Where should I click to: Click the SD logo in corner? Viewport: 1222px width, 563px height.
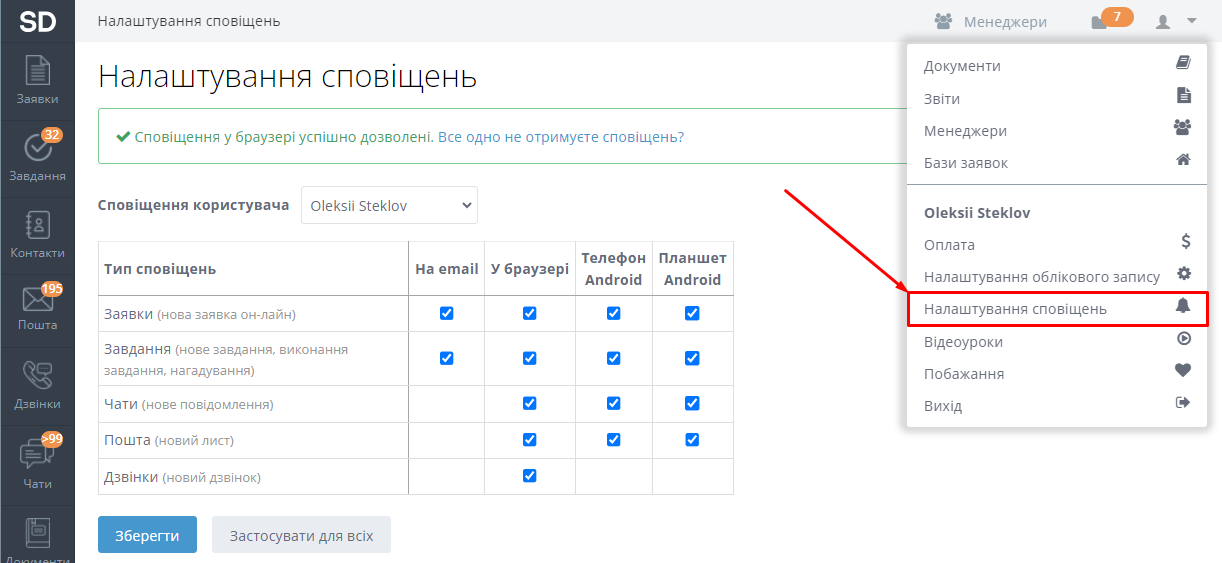[37, 21]
